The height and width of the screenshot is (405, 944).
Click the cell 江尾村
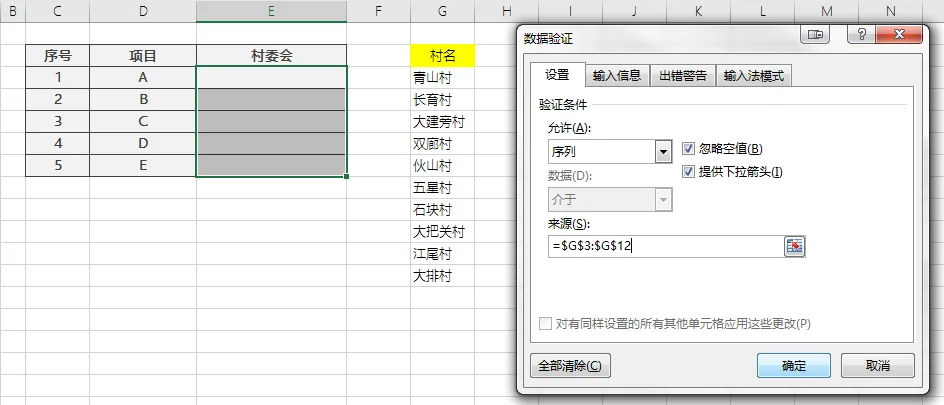(x=442, y=254)
